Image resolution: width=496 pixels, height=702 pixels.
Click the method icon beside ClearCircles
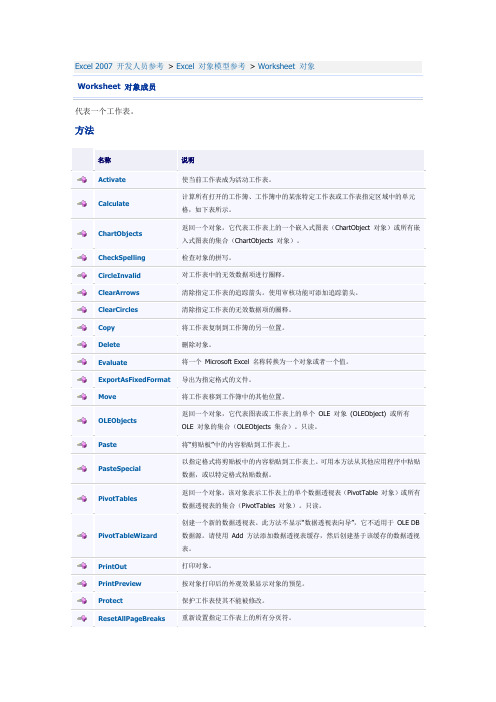(82, 309)
